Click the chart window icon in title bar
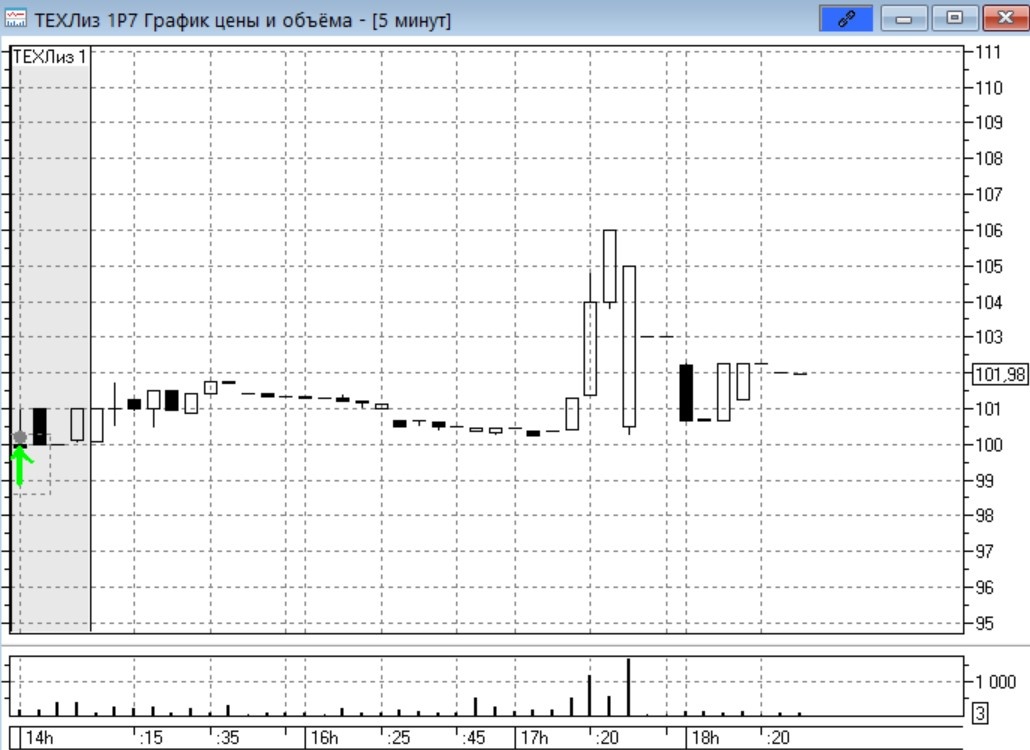This screenshot has height=750, width=1030. point(15,18)
